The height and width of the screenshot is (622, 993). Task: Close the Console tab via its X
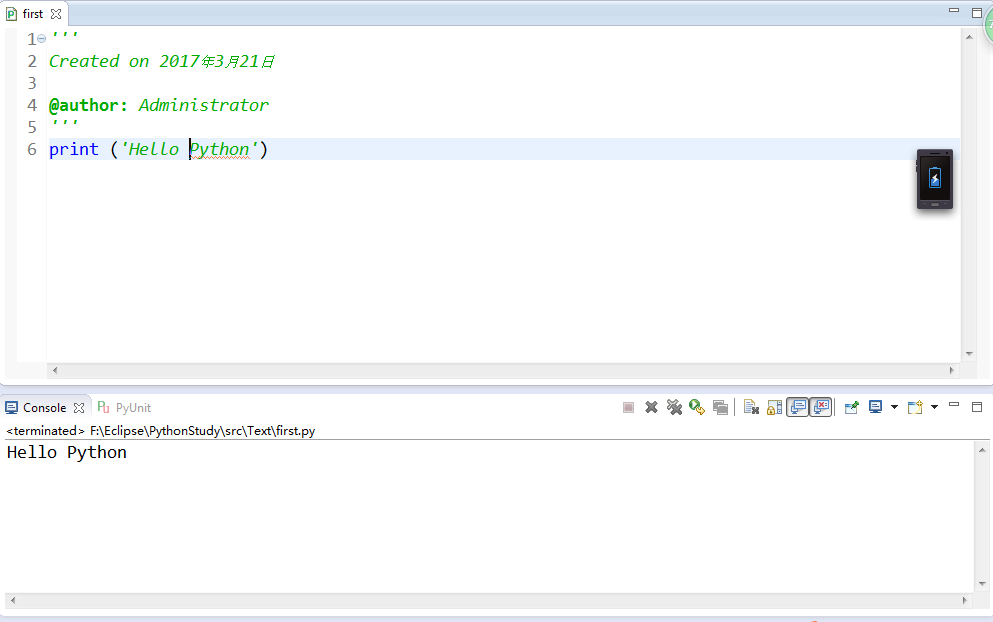(79, 408)
